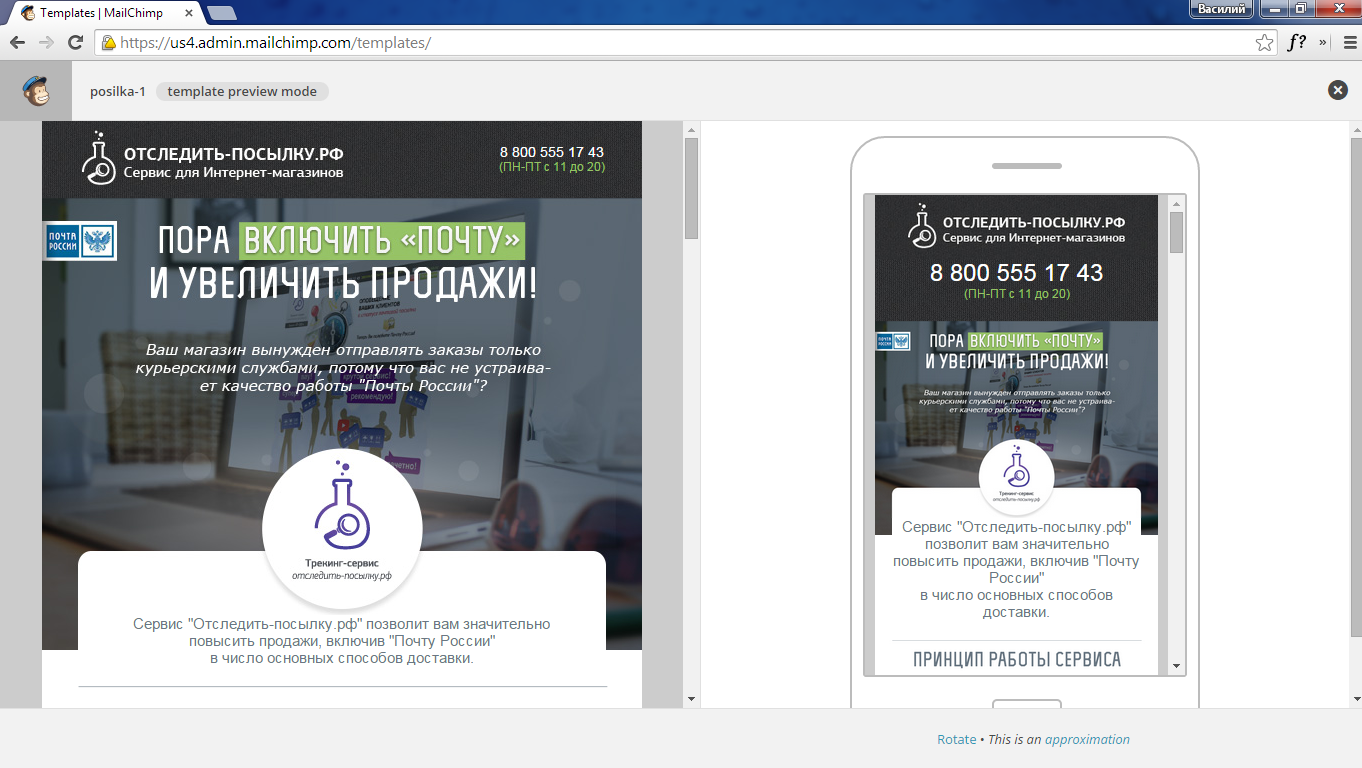The height and width of the screenshot is (768, 1362).
Task: Click ПОРА ВКЛЮЧИТЬ «ПОЧТУ» headline in desktop preview
Action: [x=341, y=241]
